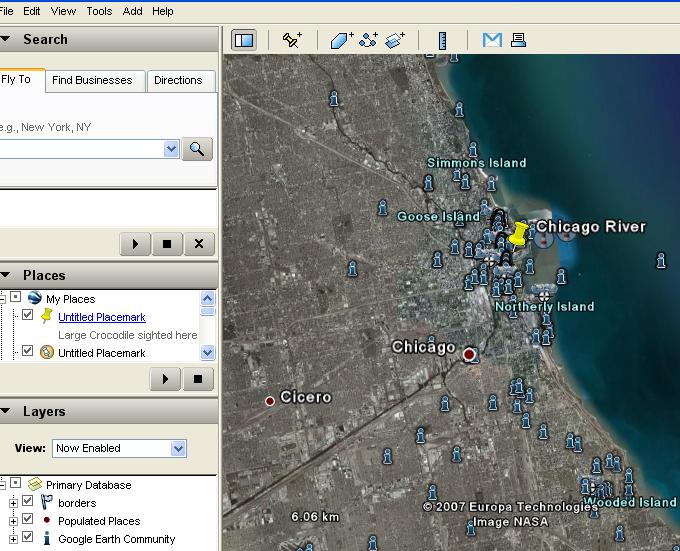Switch to the Directions tab
Viewport: 680px width, 551px height.
click(x=181, y=81)
